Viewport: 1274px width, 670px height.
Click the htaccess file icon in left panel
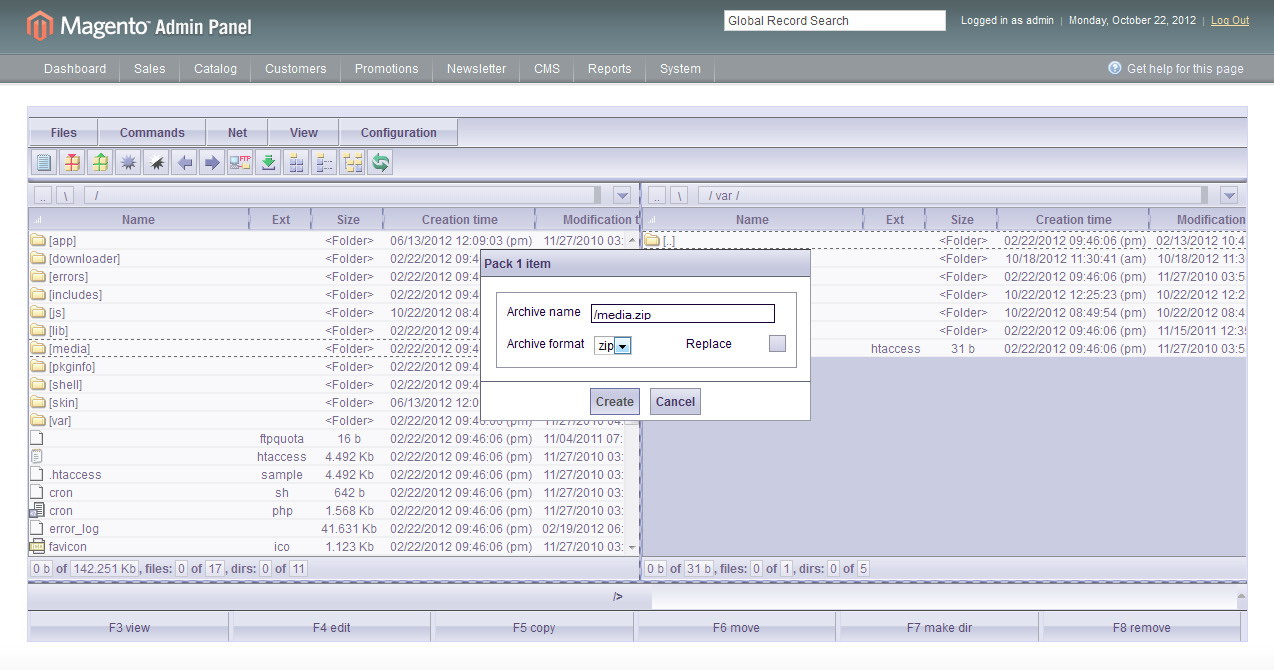pyautogui.click(x=37, y=456)
